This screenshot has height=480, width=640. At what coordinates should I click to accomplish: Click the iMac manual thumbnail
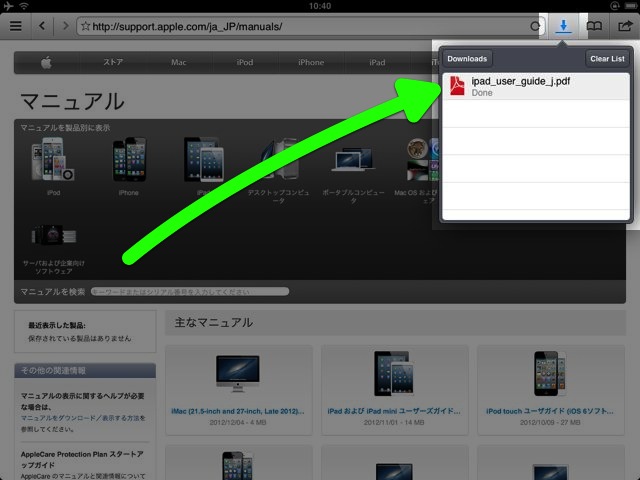pyautogui.click(x=238, y=373)
